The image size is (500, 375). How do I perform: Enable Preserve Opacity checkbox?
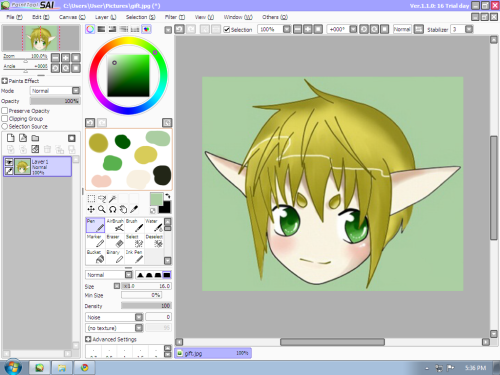tap(5, 110)
